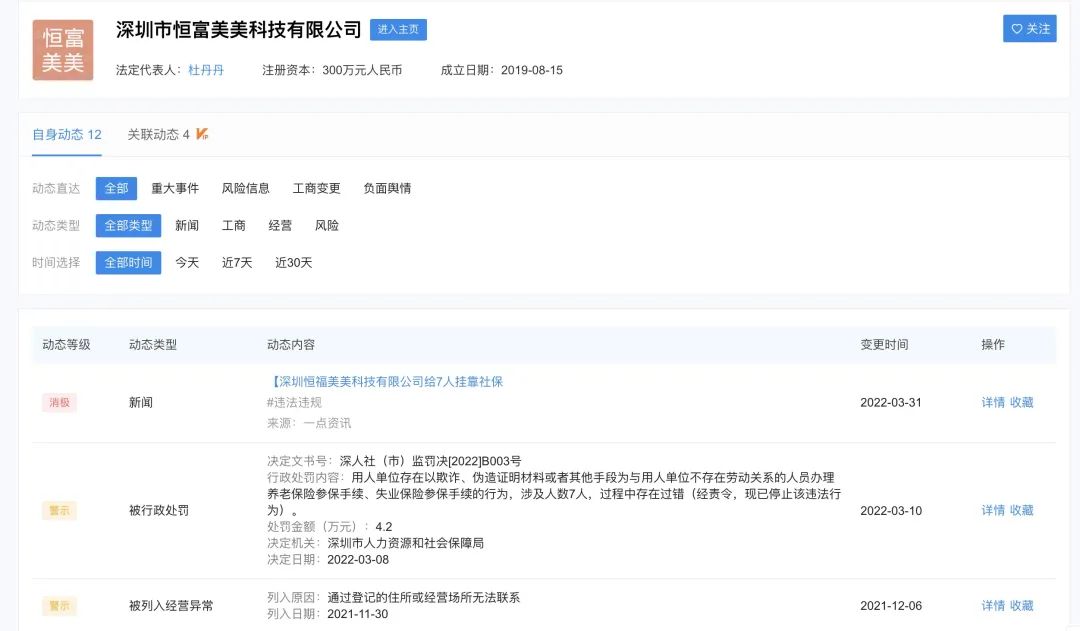The image size is (1080, 631).
Task: Click 收藏 for the 被列入经营异常 row
Action: [1021, 606]
